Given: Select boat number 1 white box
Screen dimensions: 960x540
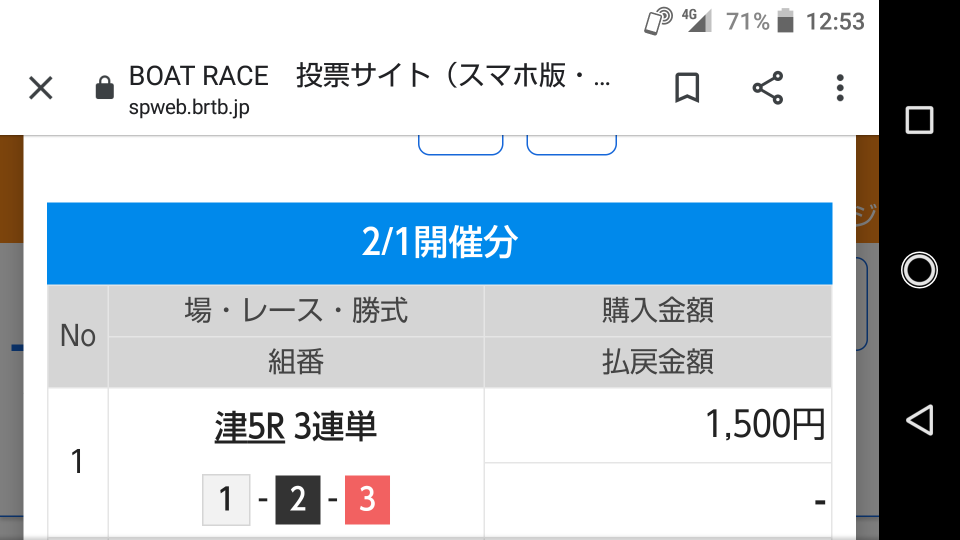Looking at the screenshot, I should [x=226, y=500].
